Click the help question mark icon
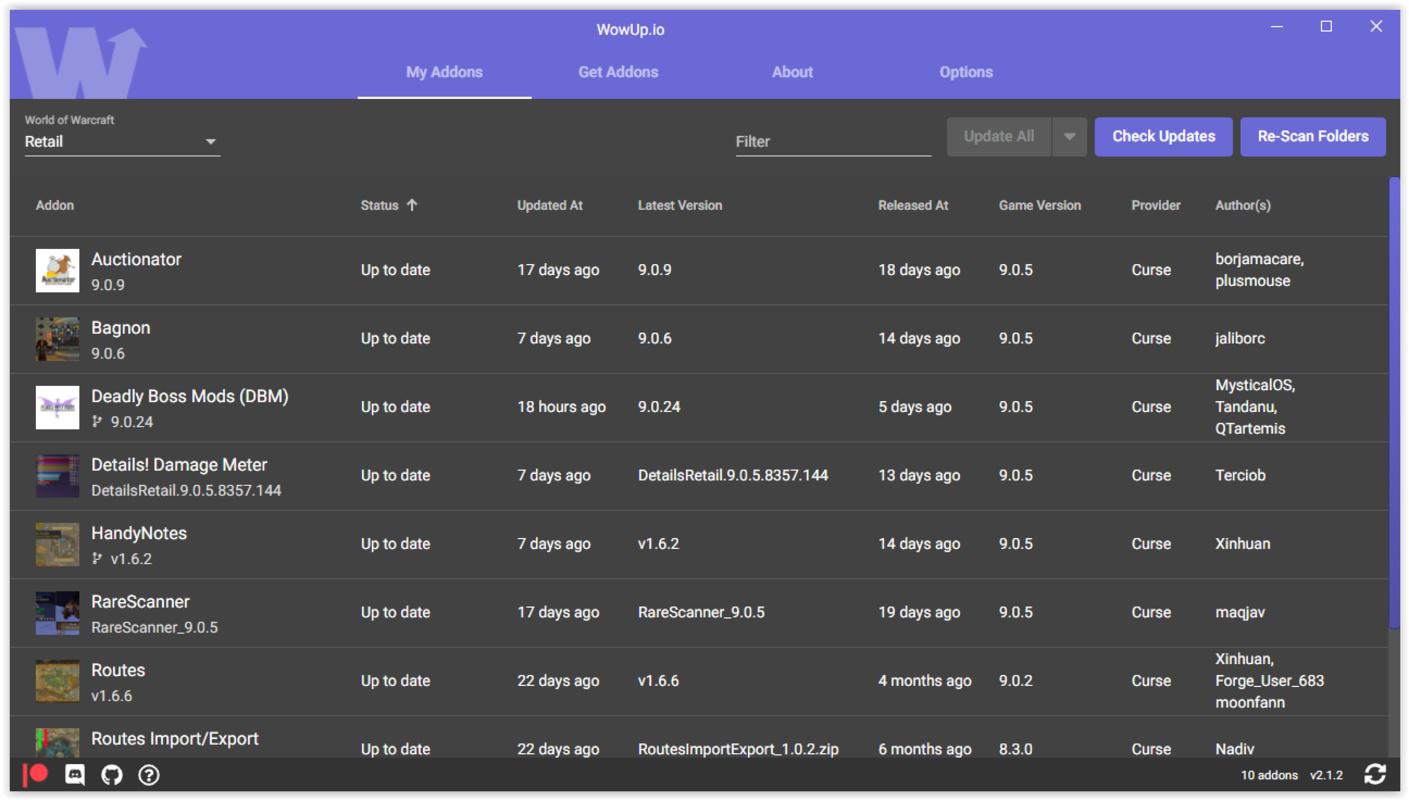This screenshot has width=1409, height=800. 149,775
